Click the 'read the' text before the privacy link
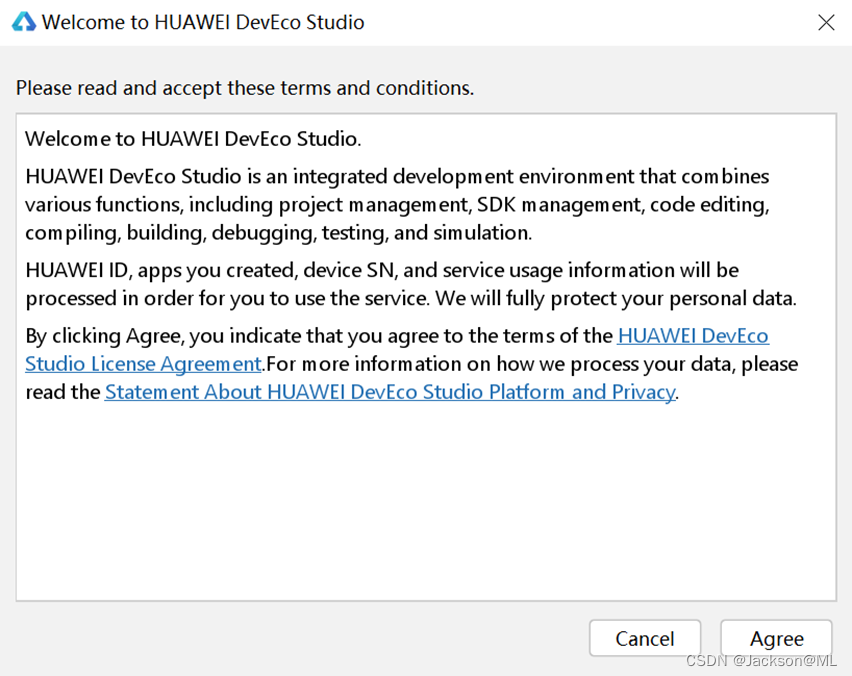The image size is (852, 676). click(x=63, y=392)
